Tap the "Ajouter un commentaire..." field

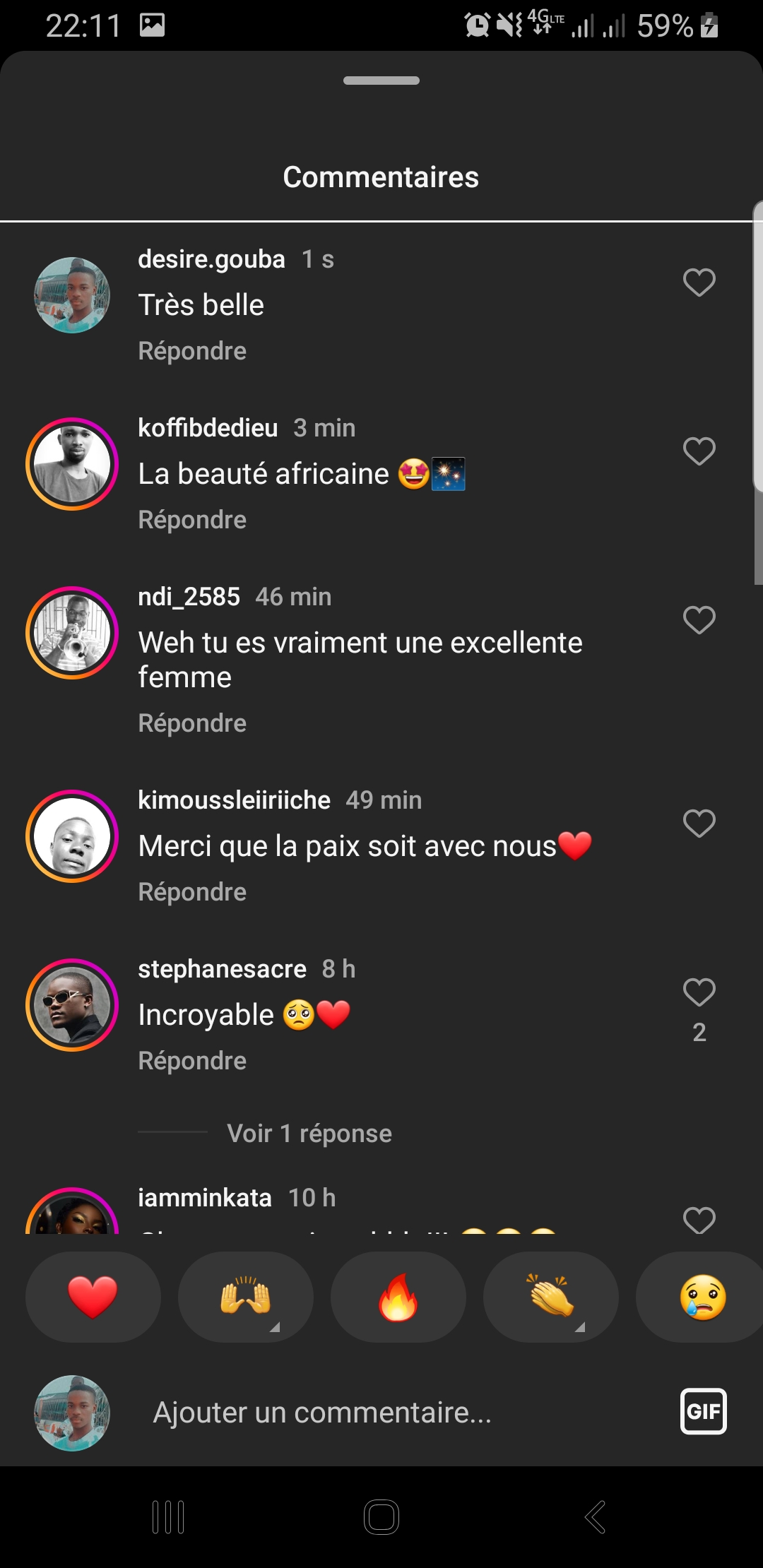click(322, 1413)
